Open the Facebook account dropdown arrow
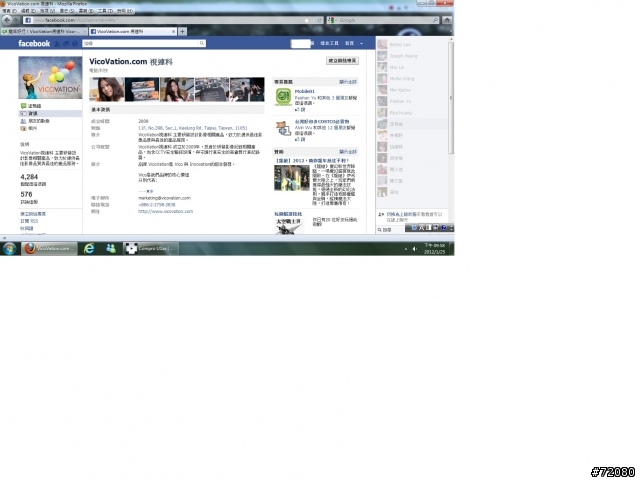The height and width of the screenshot is (480, 640). point(361,43)
